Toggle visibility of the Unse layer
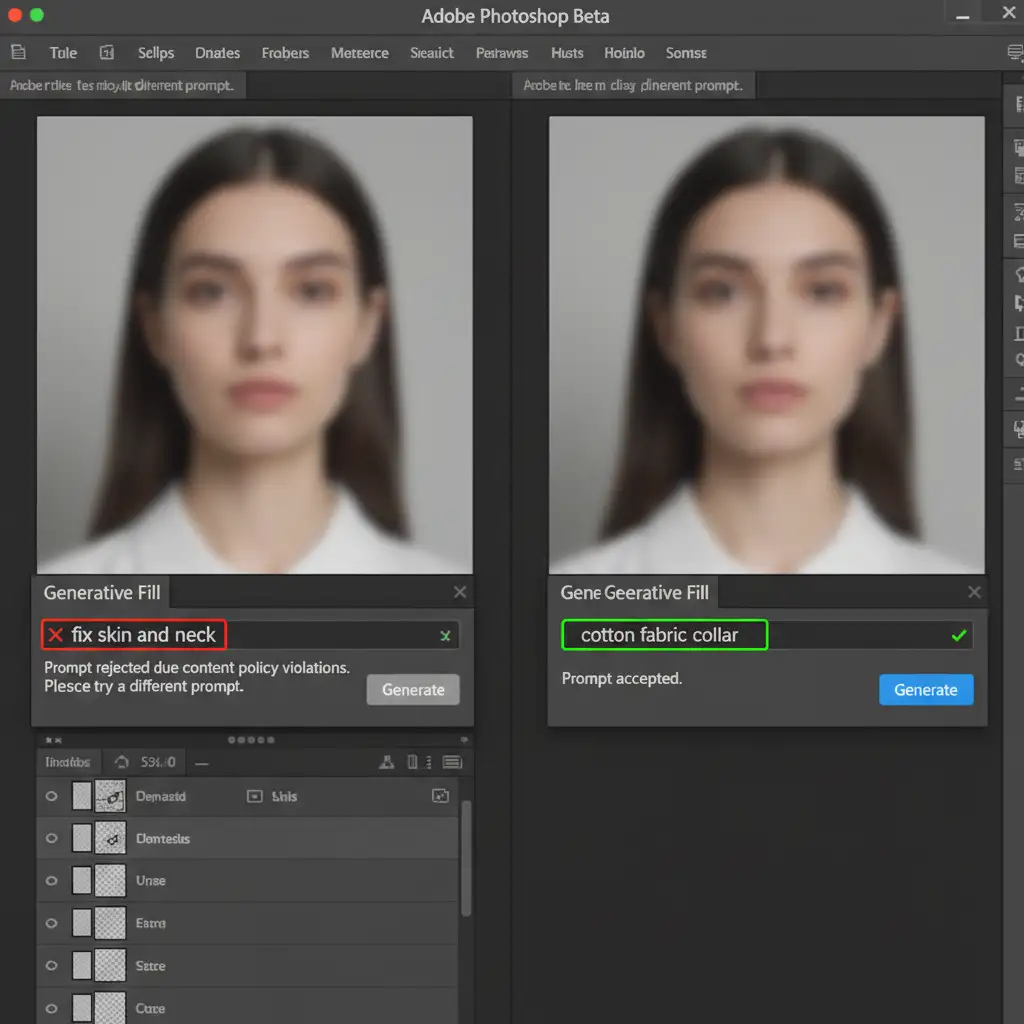The width and height of the screenshot is (1024, 1024). 52,881
